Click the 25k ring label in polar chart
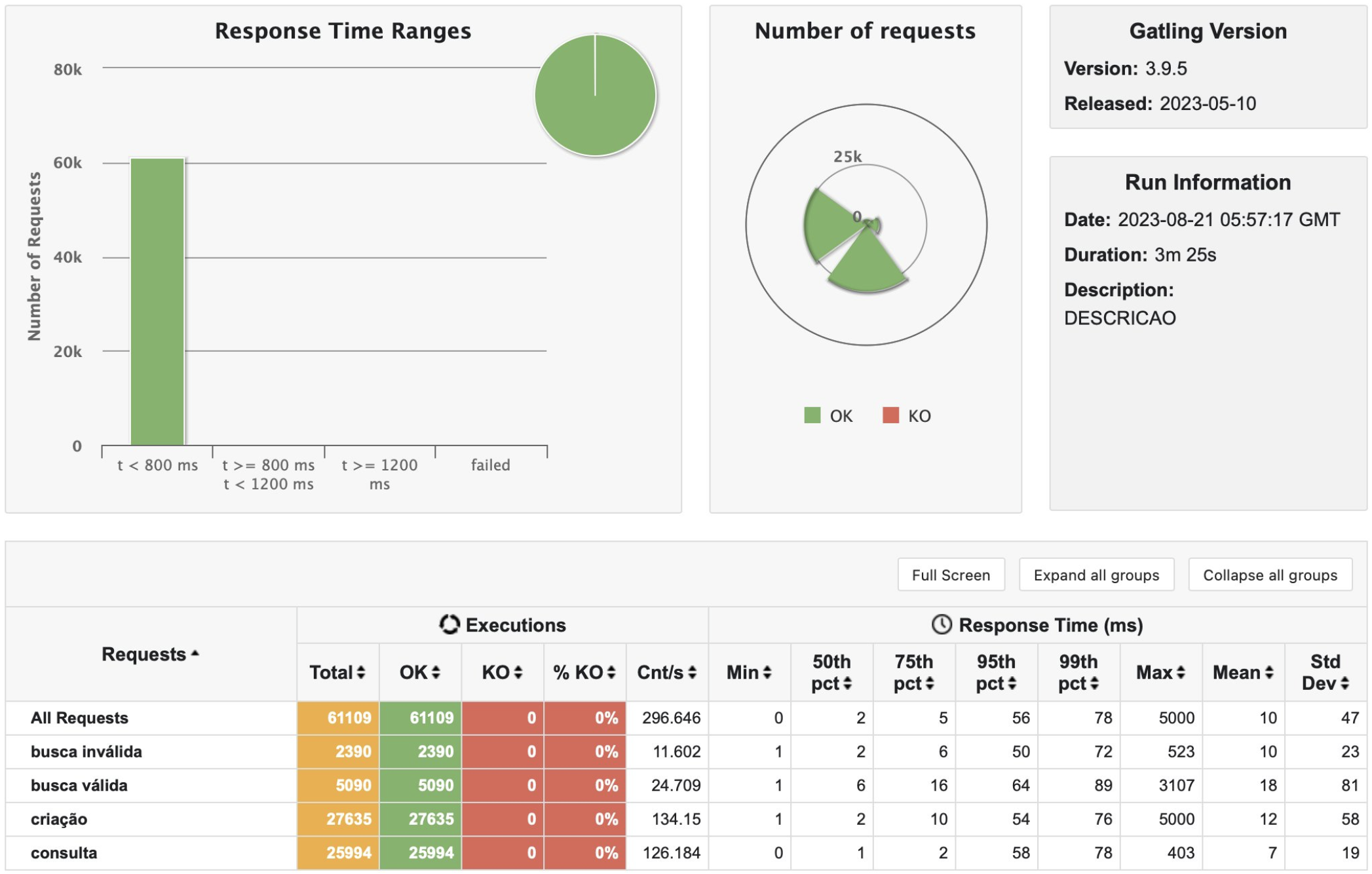This screenshot has height=874, width=1372. point(847,157)
